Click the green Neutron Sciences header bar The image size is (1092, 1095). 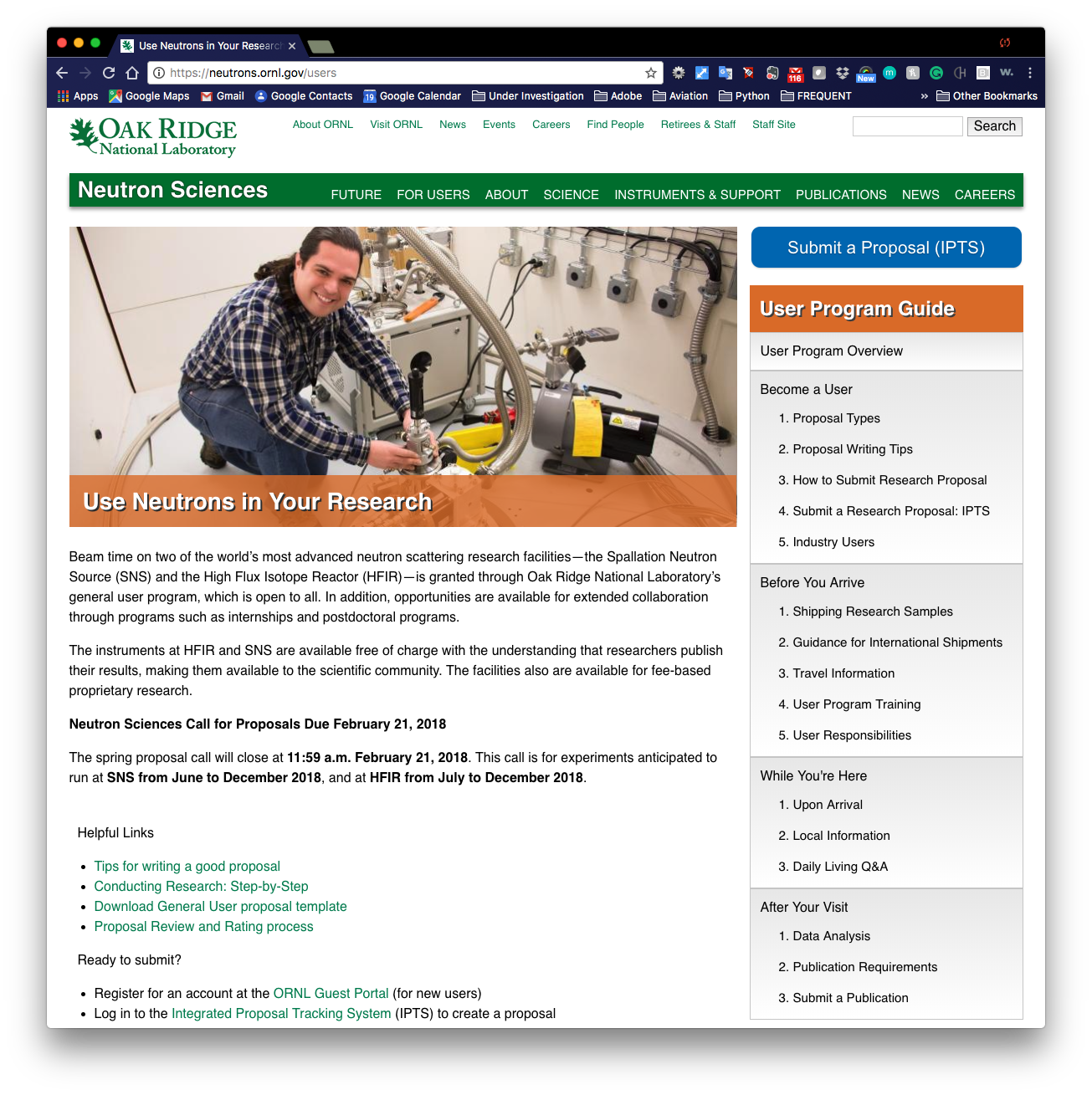point(172,190)
